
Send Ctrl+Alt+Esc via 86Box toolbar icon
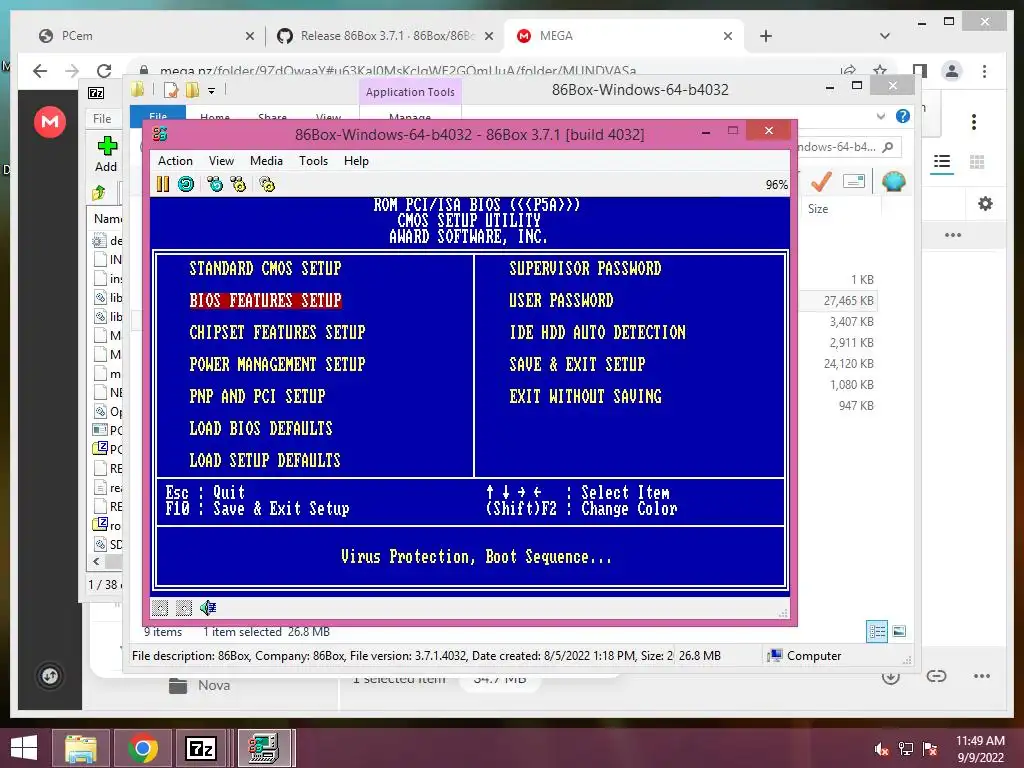[238, 184]
